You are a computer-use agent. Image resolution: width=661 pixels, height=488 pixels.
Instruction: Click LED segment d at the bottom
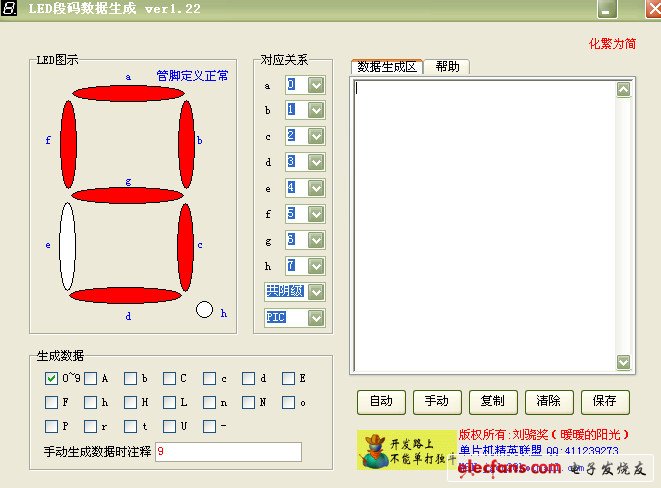point(128,296)
